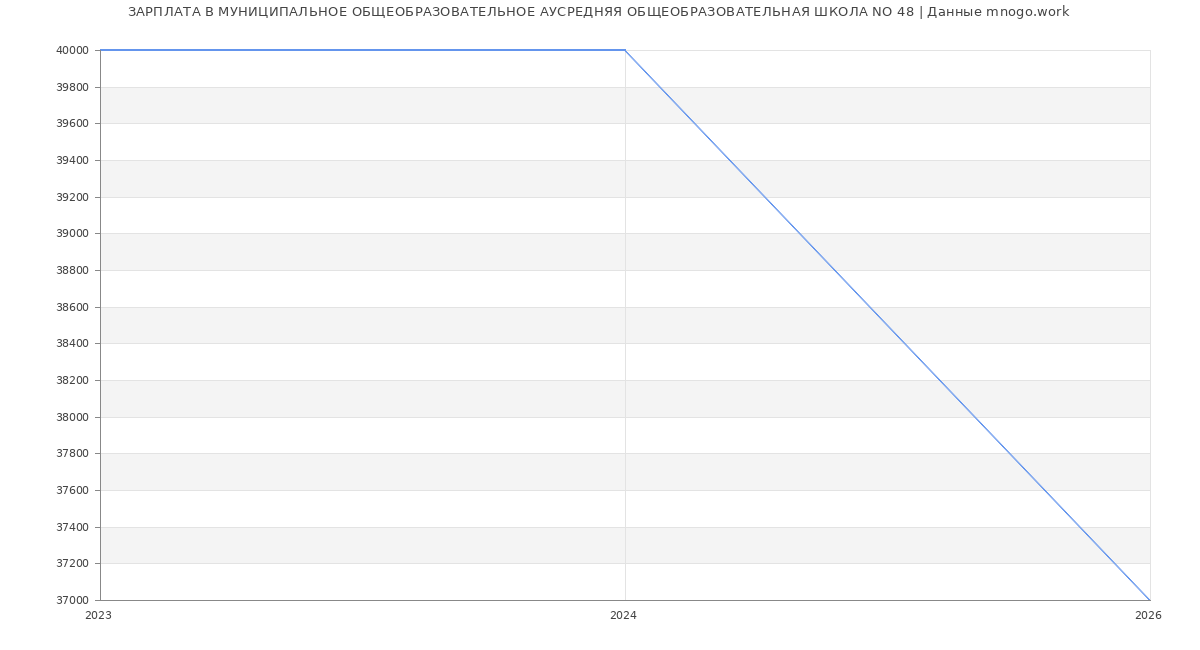Click the 2026 x-axis label
Viewport: 1200px width, 650px height.
1148,616
